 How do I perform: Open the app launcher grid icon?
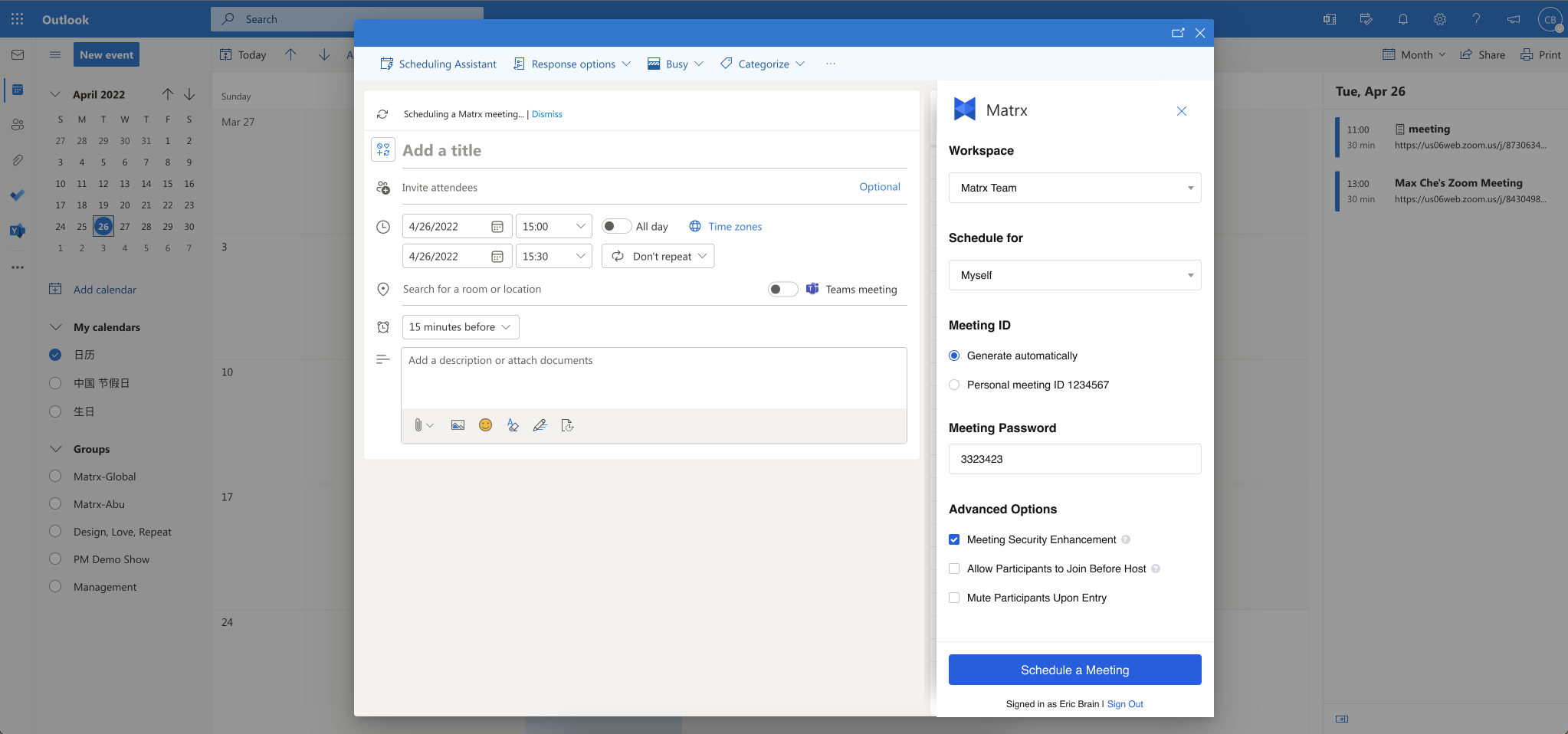coord(18,19)
